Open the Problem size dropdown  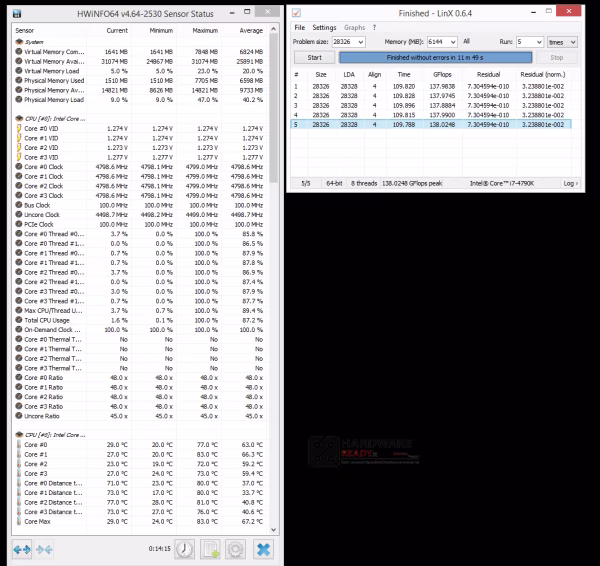pyautogui.click(x=349, y=42)
